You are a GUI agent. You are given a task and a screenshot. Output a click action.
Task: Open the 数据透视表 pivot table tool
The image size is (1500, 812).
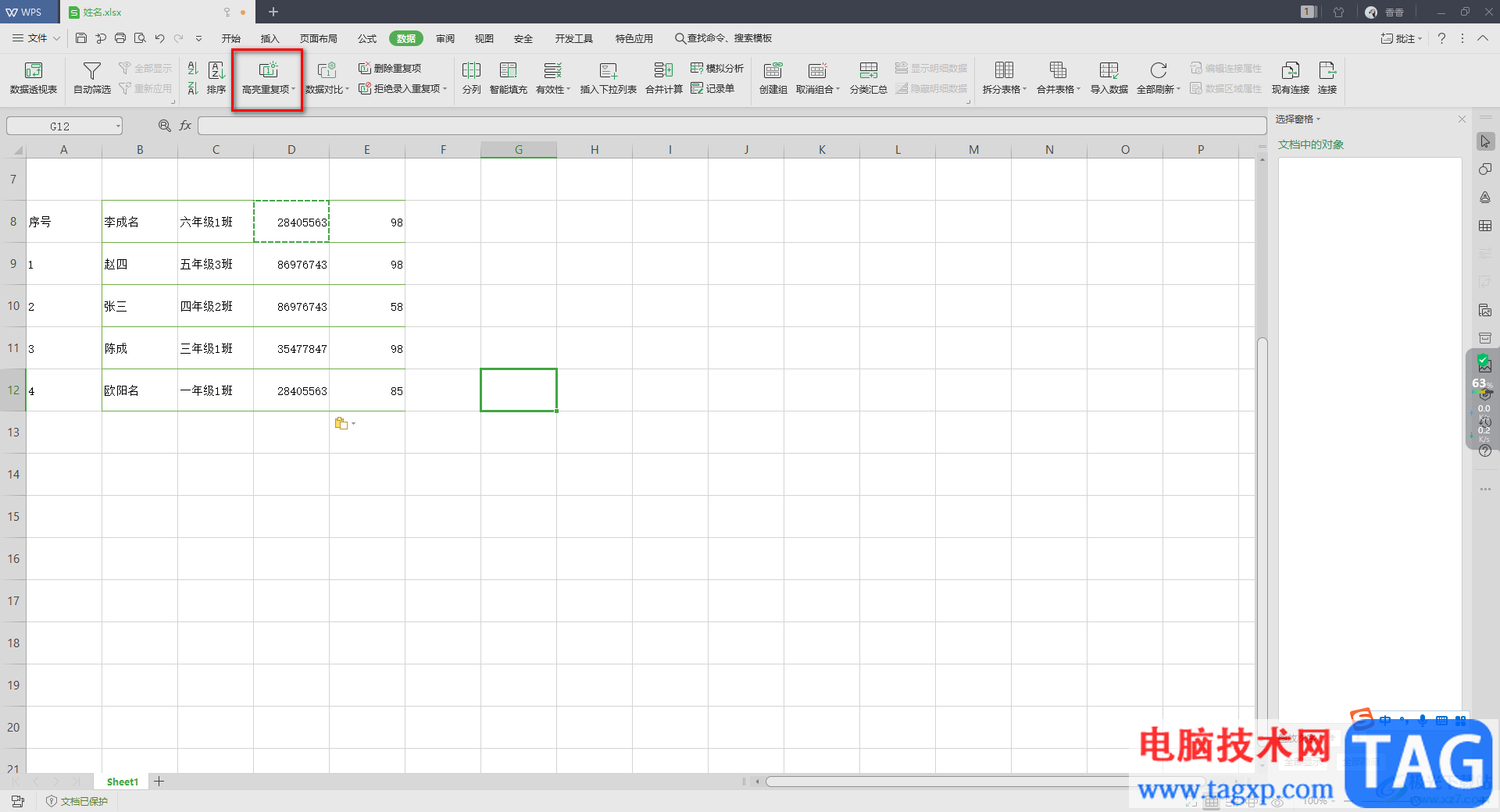pos(34,78)
